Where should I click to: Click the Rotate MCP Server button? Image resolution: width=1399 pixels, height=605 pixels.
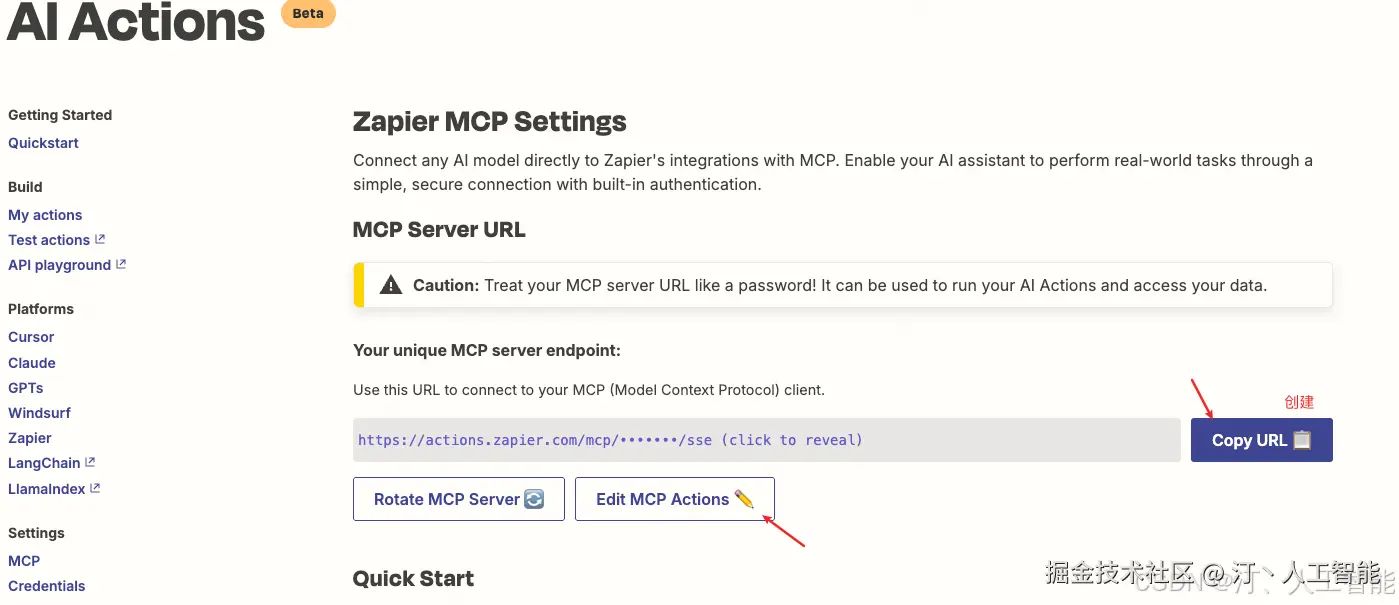(459, 499)
